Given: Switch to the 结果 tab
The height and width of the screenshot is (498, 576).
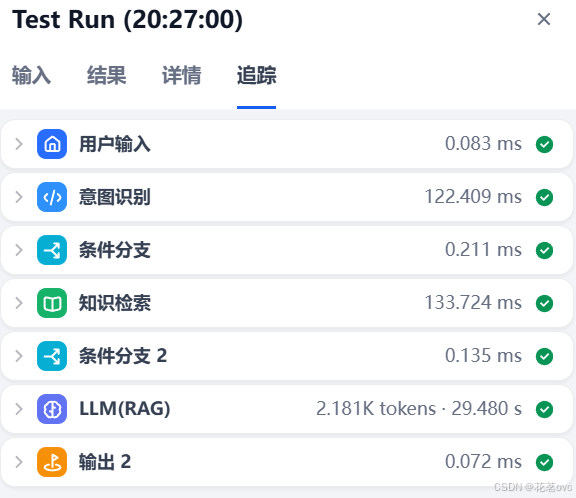Looking at the screenshot, I should click(x=107, y=75).
